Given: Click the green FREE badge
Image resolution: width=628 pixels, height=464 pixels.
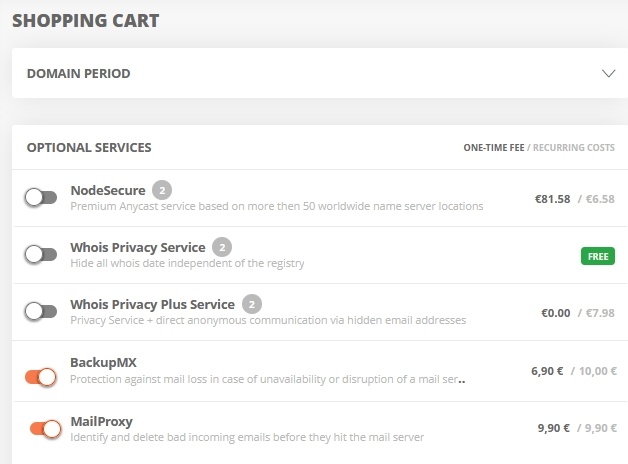Looking at the screenshot, I should 598,256.
